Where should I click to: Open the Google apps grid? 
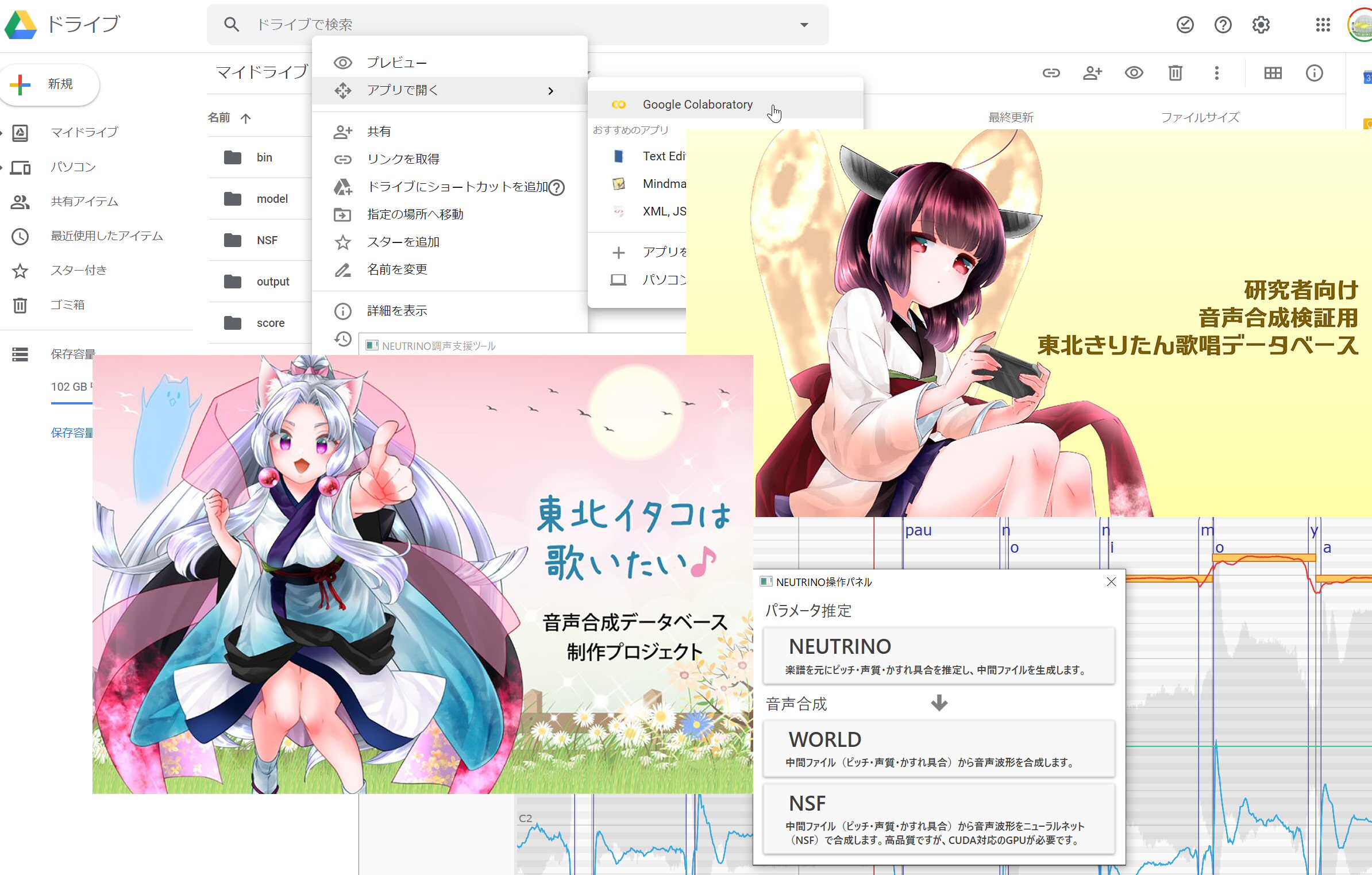[x=1323, y=25]
